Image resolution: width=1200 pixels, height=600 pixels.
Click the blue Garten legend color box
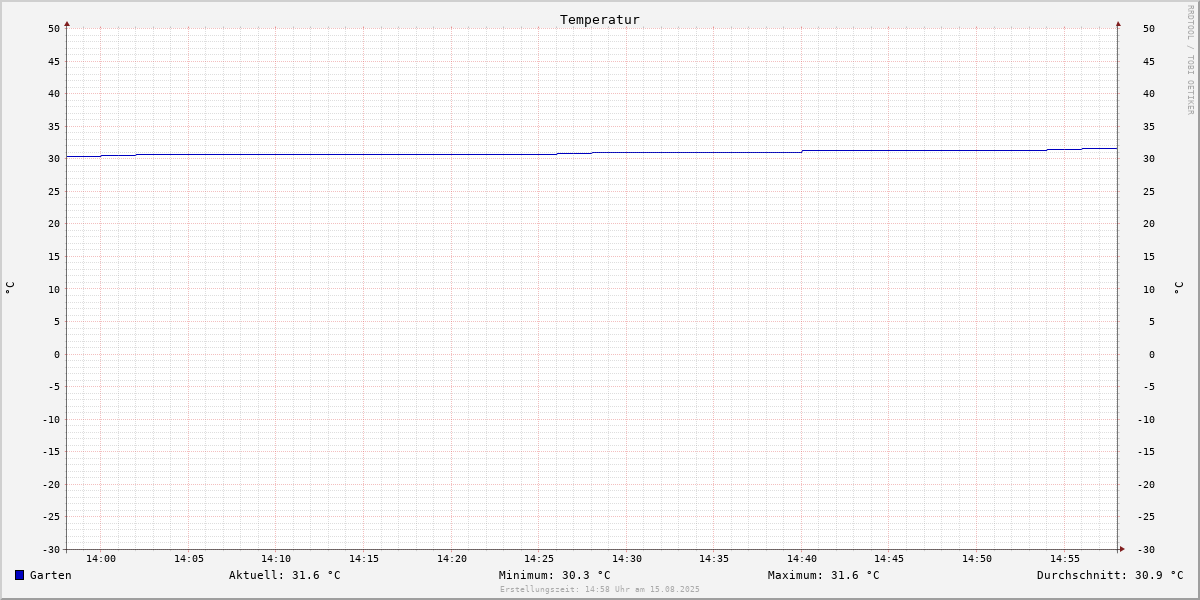click(19, 575)
